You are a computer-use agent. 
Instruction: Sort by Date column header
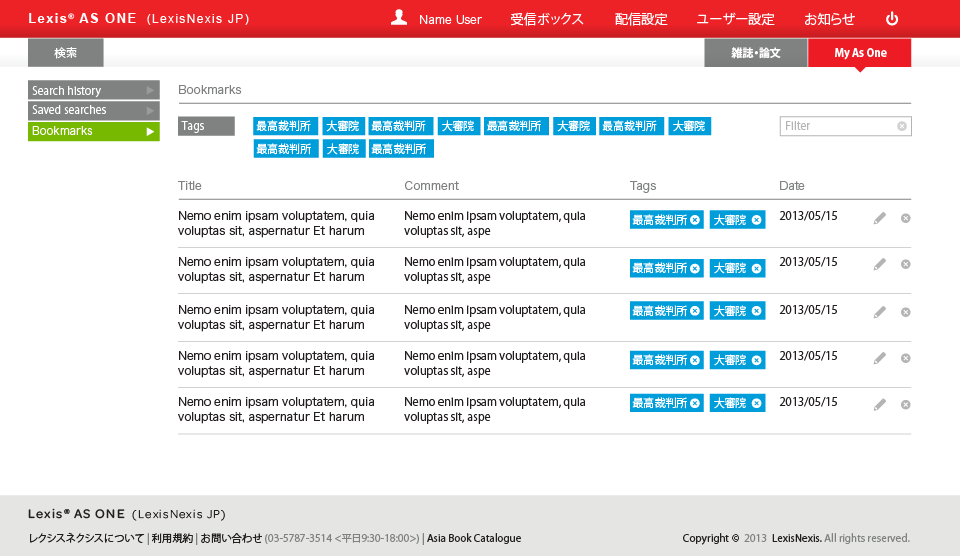click(x=792, y=186)
